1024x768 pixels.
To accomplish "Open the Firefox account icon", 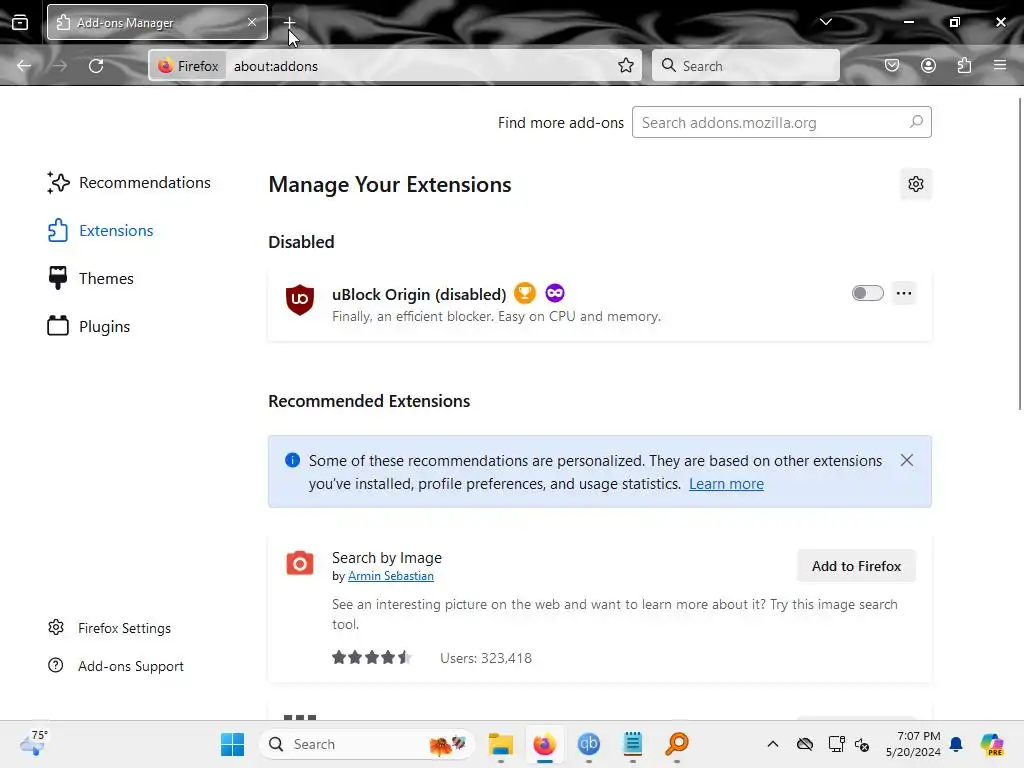I will (928, 66).
